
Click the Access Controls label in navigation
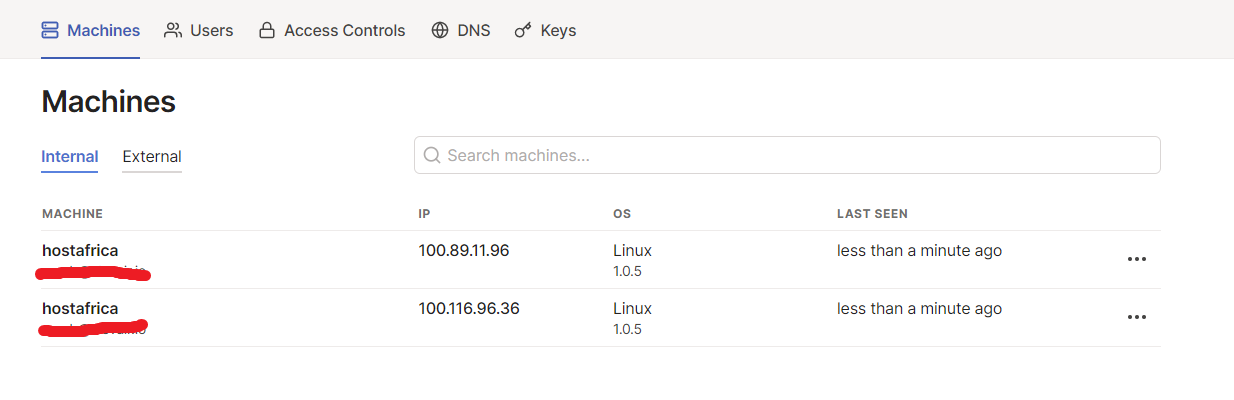[x=345, y=30]
